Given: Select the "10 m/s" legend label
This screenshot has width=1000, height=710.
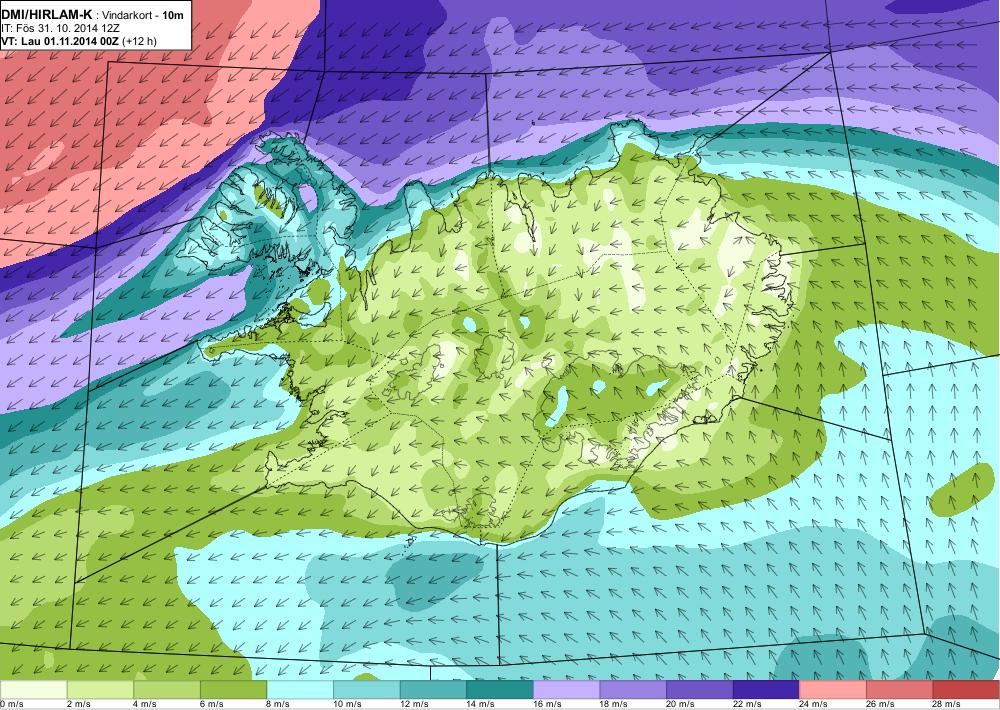Looking at the screenshot, I should tap(348, 704).
